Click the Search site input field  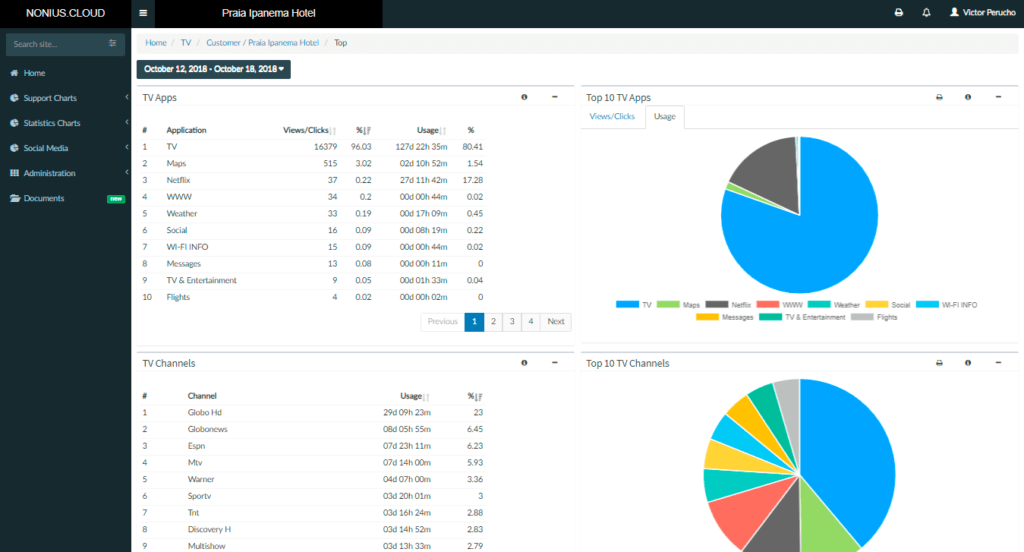click(x=55, y=44)
